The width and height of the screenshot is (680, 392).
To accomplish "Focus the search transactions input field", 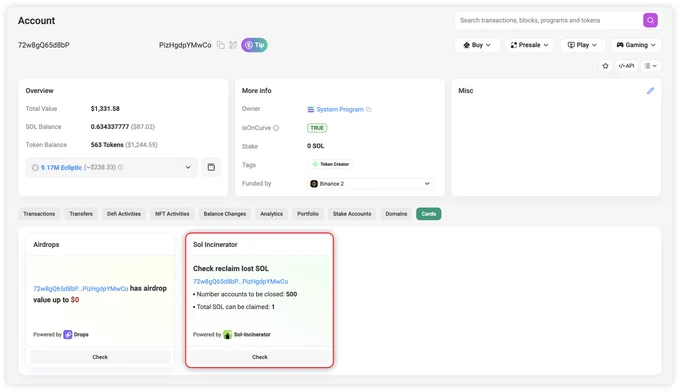I will 549,20.
